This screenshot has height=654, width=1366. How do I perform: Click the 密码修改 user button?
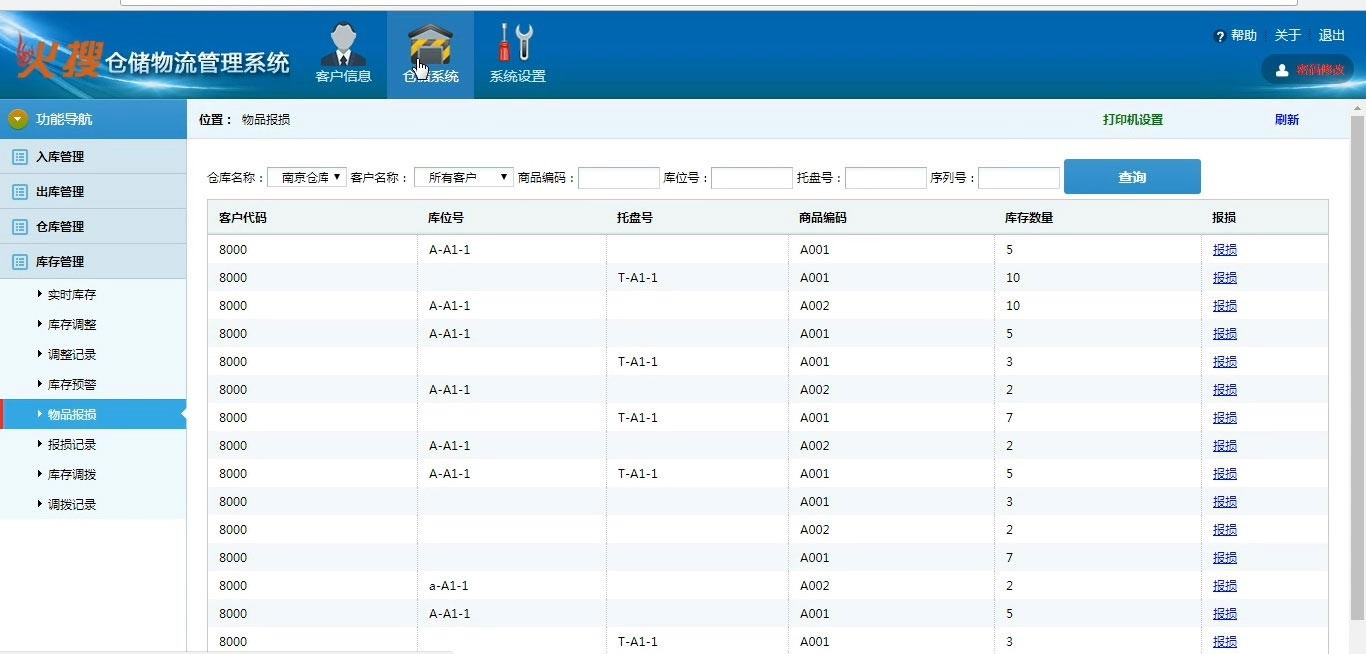1307,69
